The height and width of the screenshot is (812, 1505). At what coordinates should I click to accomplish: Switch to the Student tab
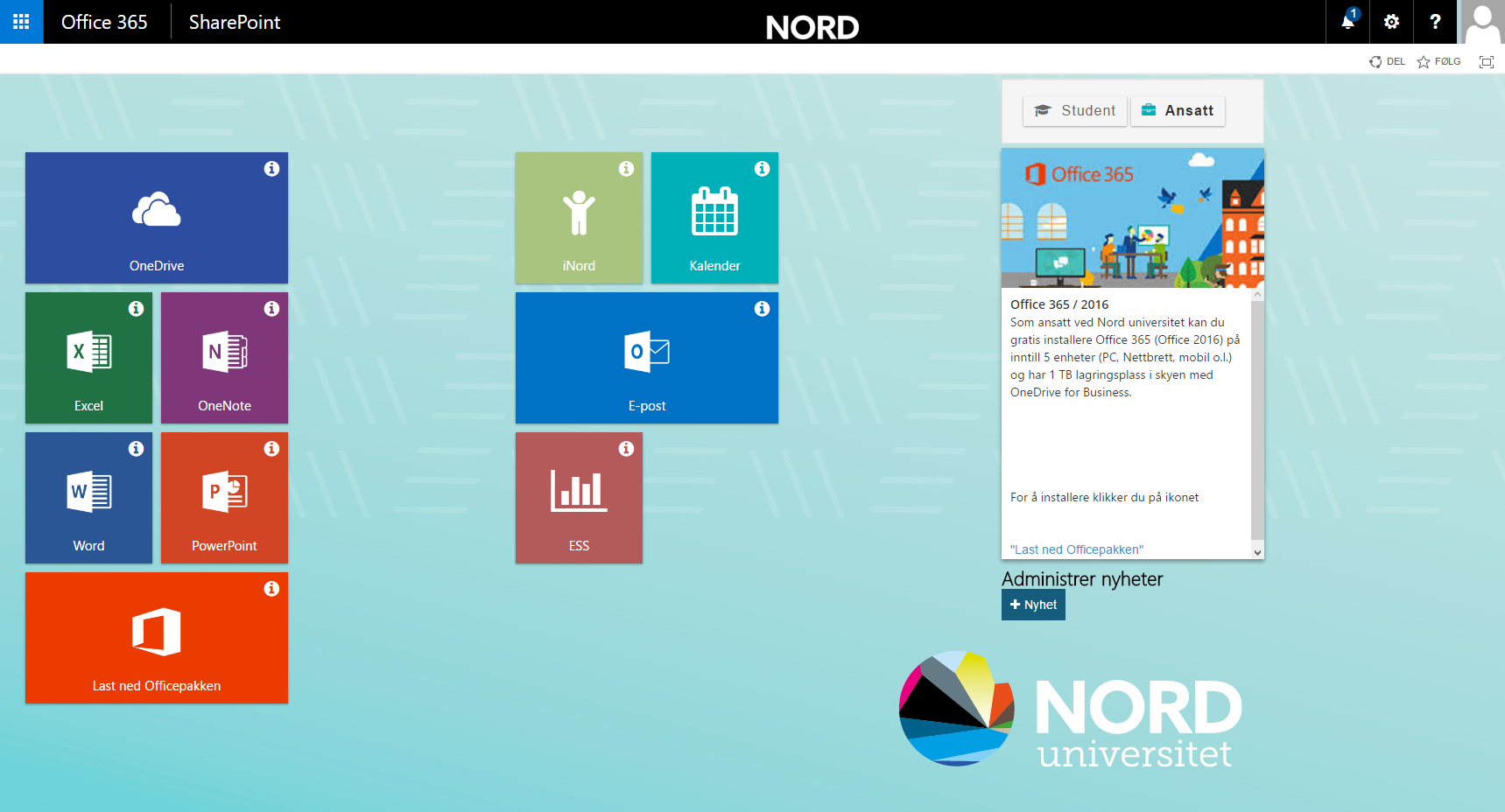tap(1075, 111)
